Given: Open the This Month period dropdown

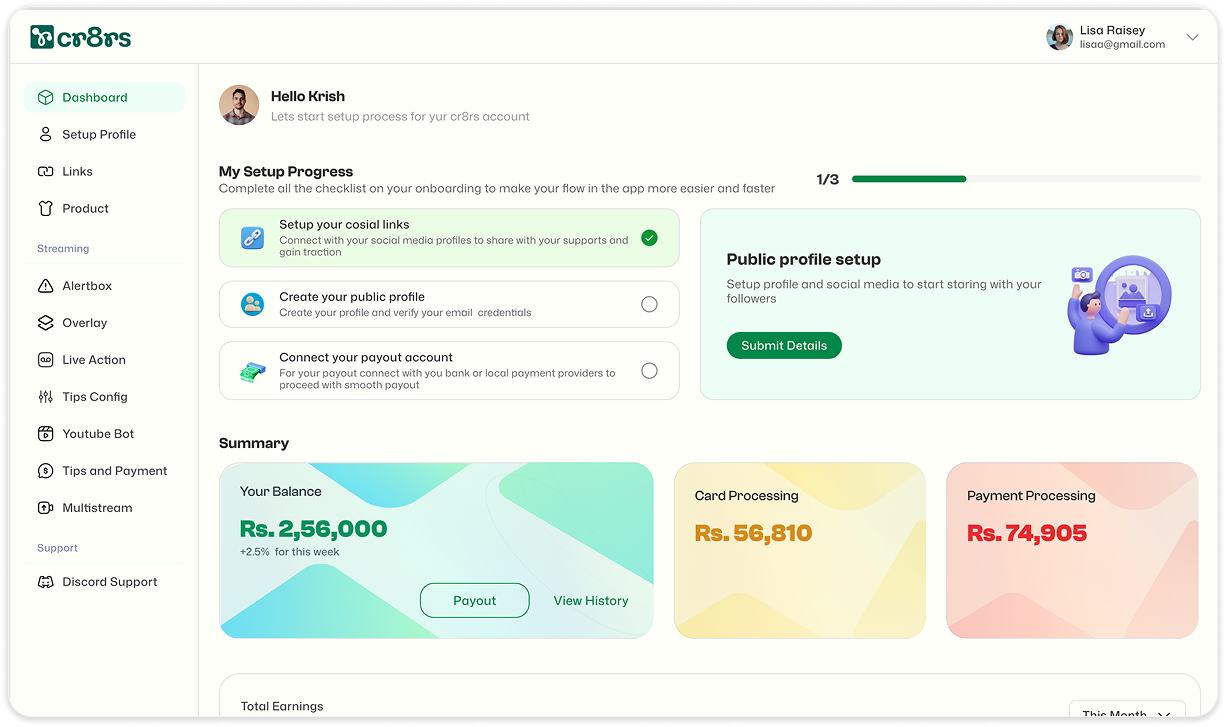Looking at the screenshot, I should pyautogui.click(x=1127, y=714).
